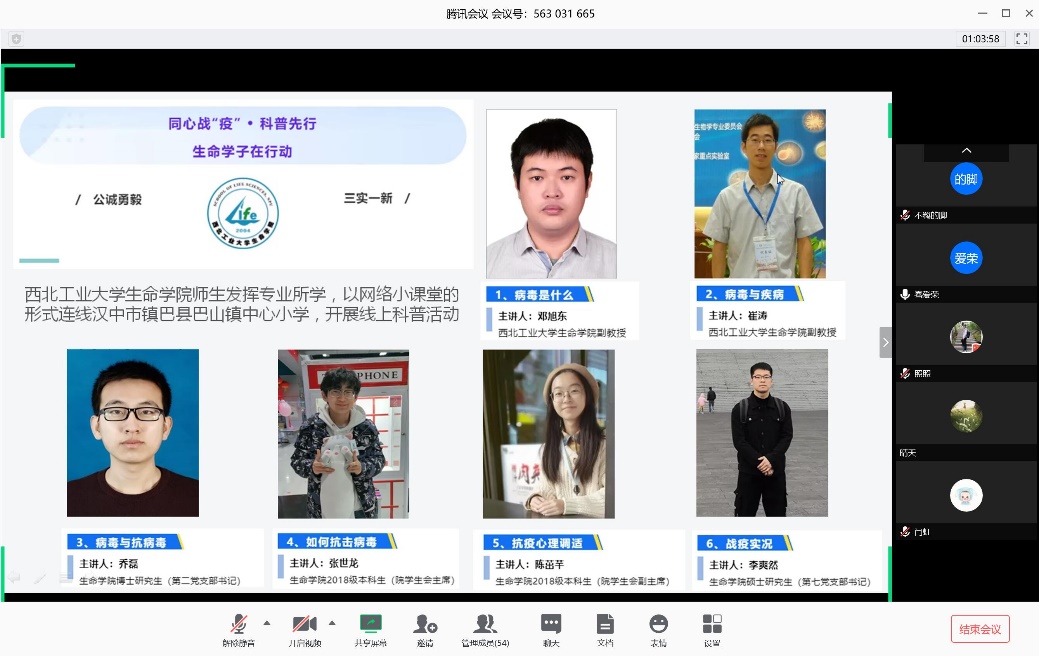Open the settings grid icon

click(x=712, y=625)
